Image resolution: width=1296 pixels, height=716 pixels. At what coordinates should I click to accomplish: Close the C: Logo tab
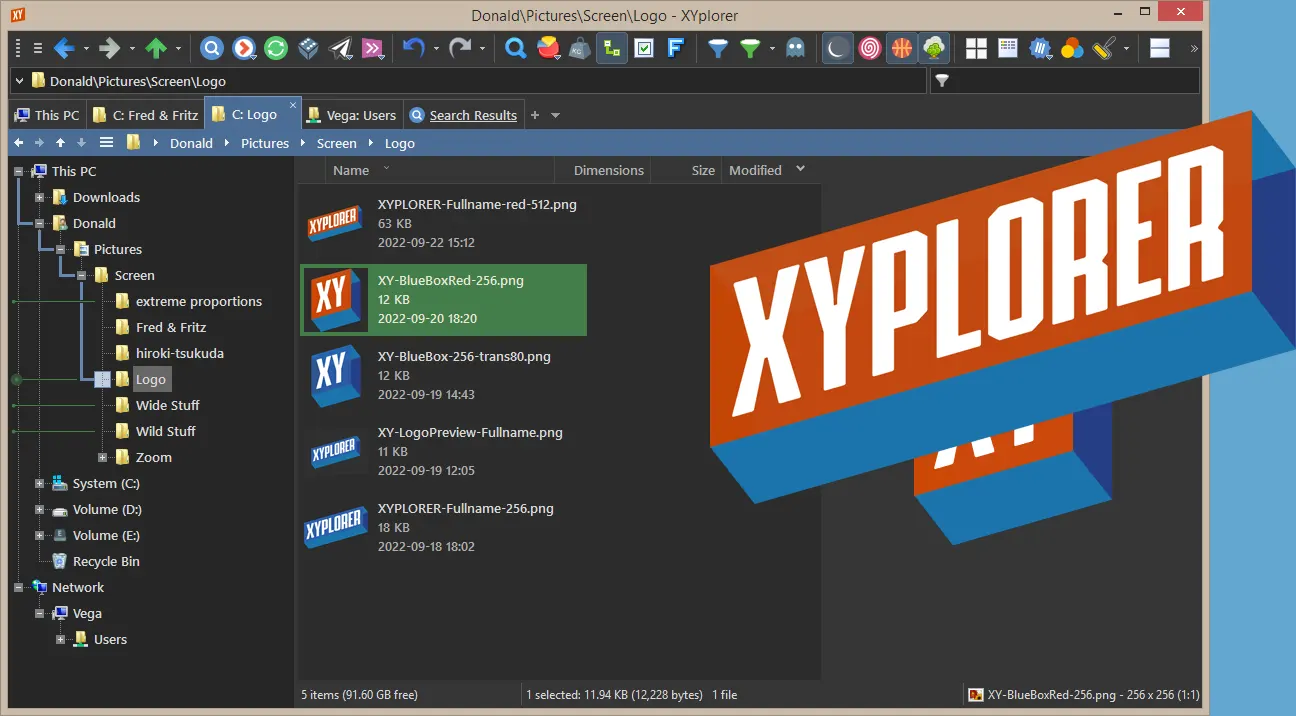(293, 104)
